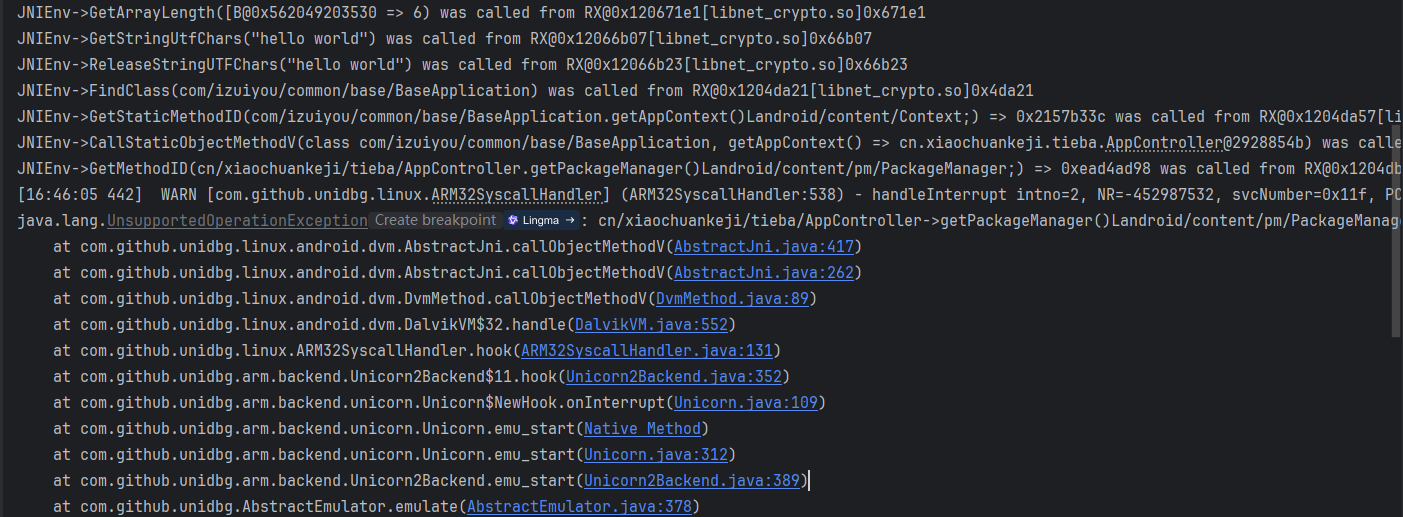Click the Lingma AI icon

click(514, 220)
